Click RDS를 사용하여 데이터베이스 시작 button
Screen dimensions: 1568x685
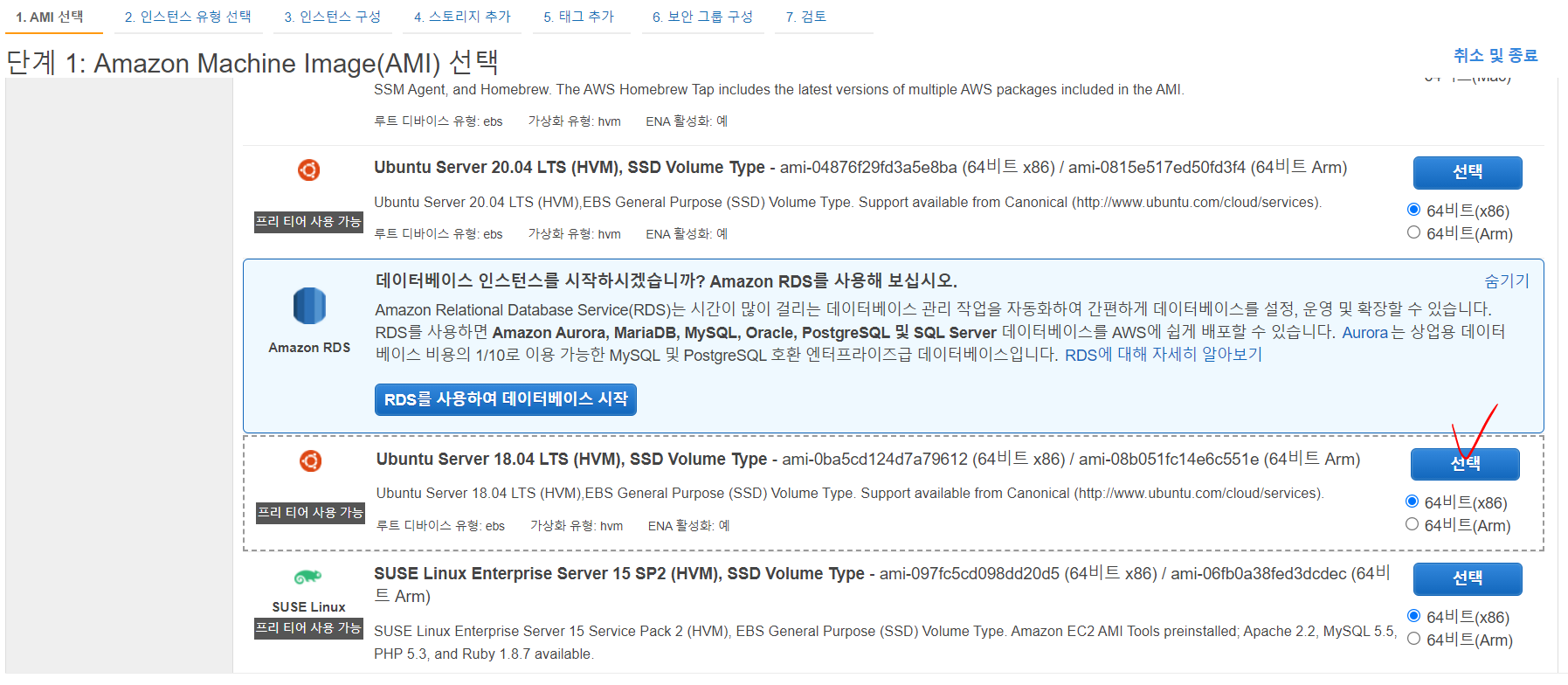[x=506, y=399]
